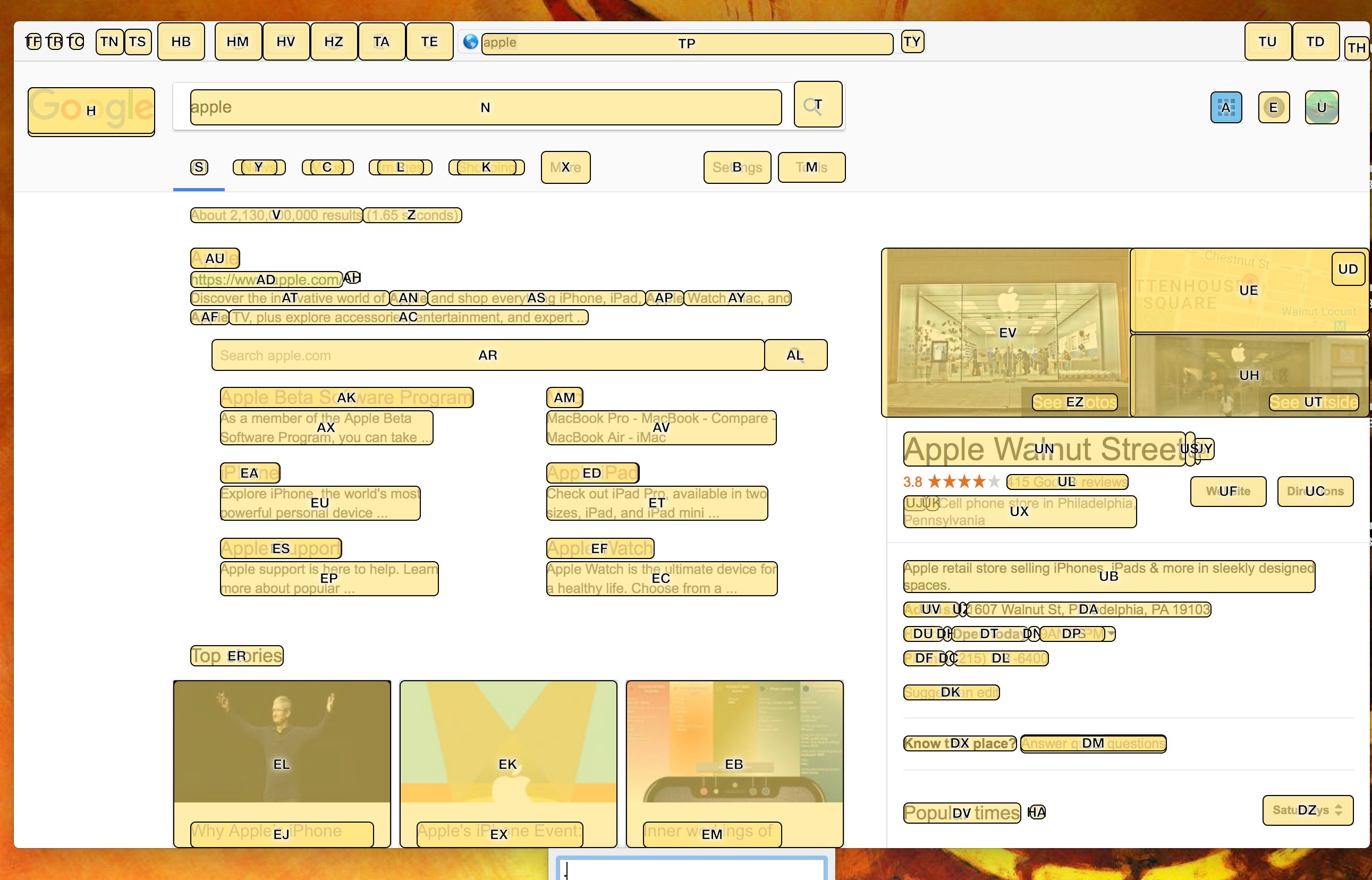Click See photos on the store image
This screenshot has width=1372, height=880.
(1074, 402)
